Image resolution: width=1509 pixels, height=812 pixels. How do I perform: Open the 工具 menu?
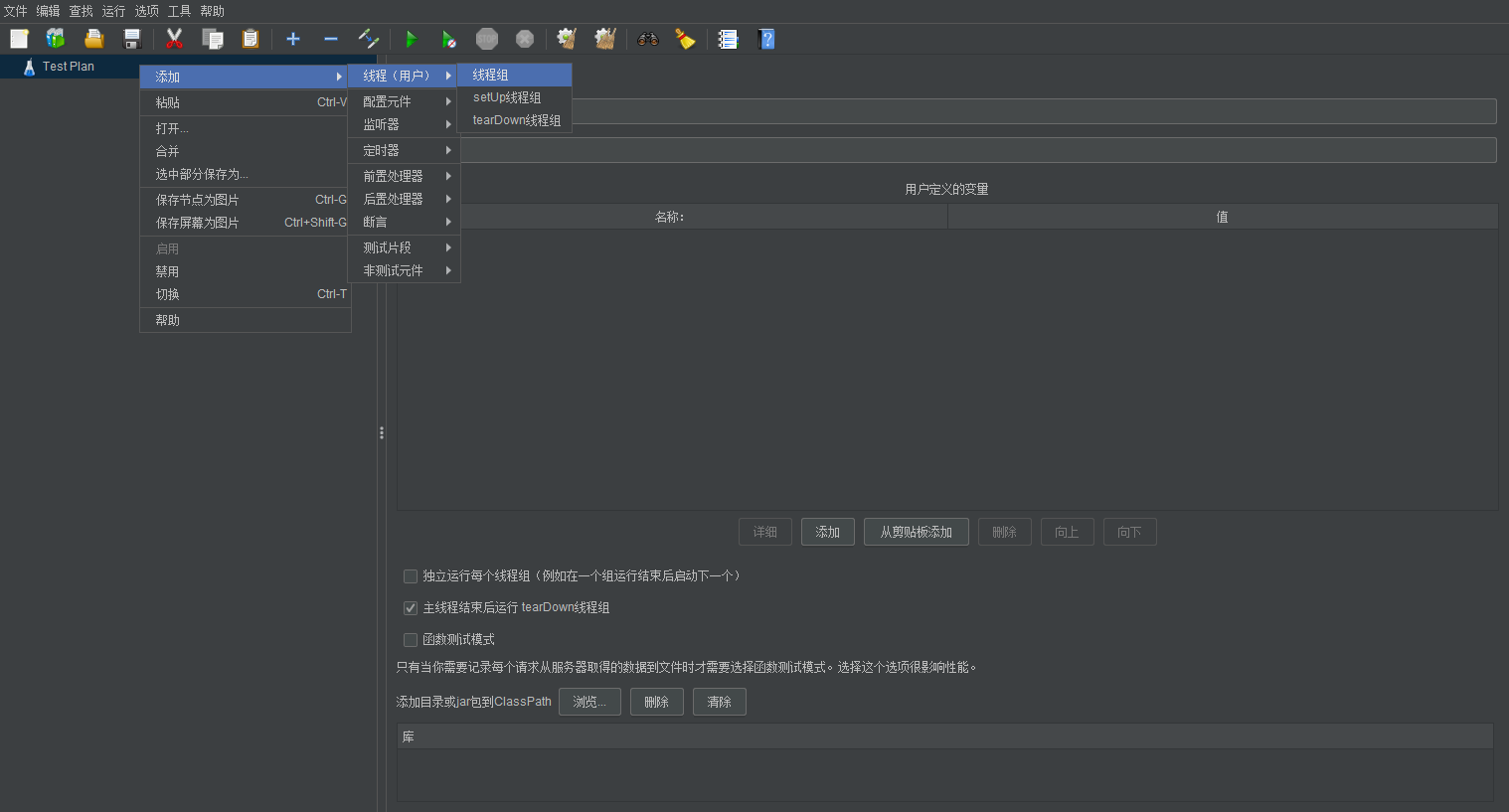coord(180,11)
